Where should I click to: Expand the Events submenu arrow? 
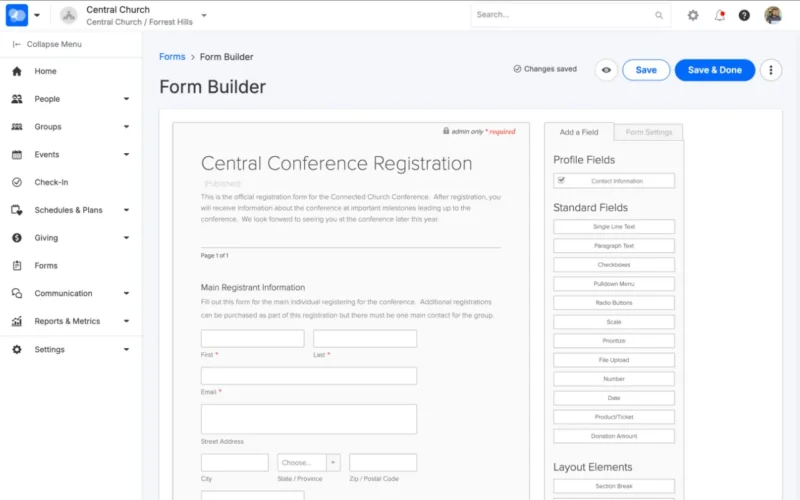(x=126, y=154)
